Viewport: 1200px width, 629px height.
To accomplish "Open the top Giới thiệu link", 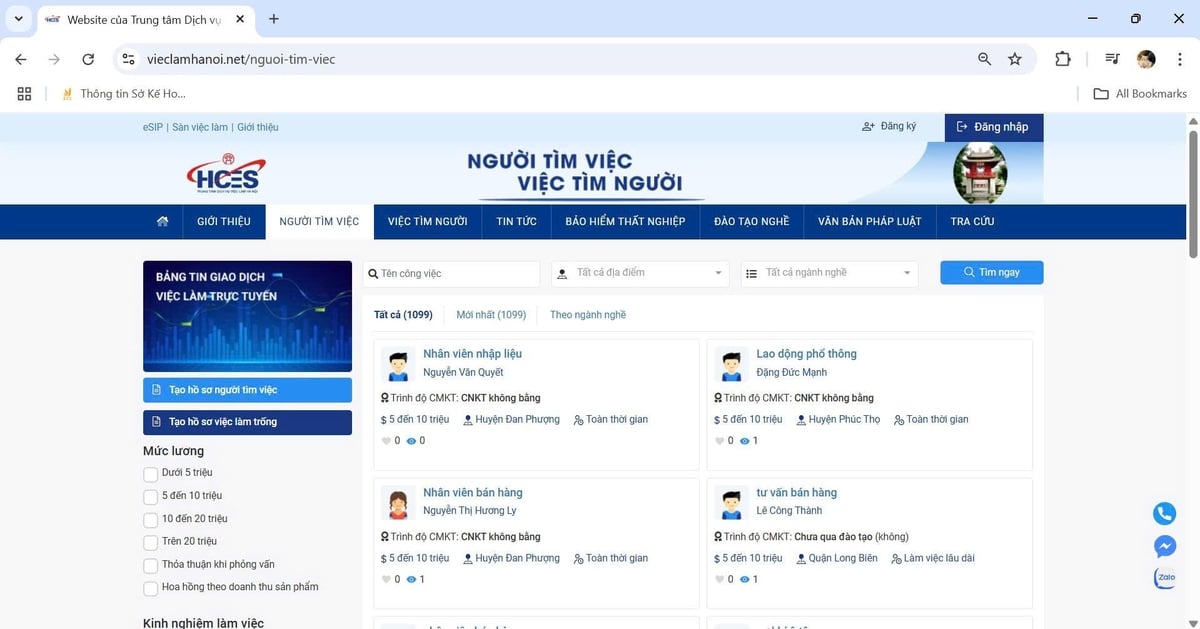I will coord(258,127).
